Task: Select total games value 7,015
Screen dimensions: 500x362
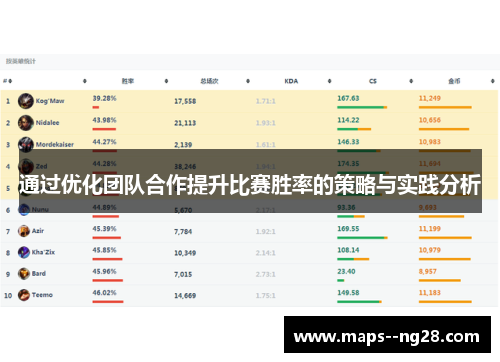Action: click(x=183, y=274)
